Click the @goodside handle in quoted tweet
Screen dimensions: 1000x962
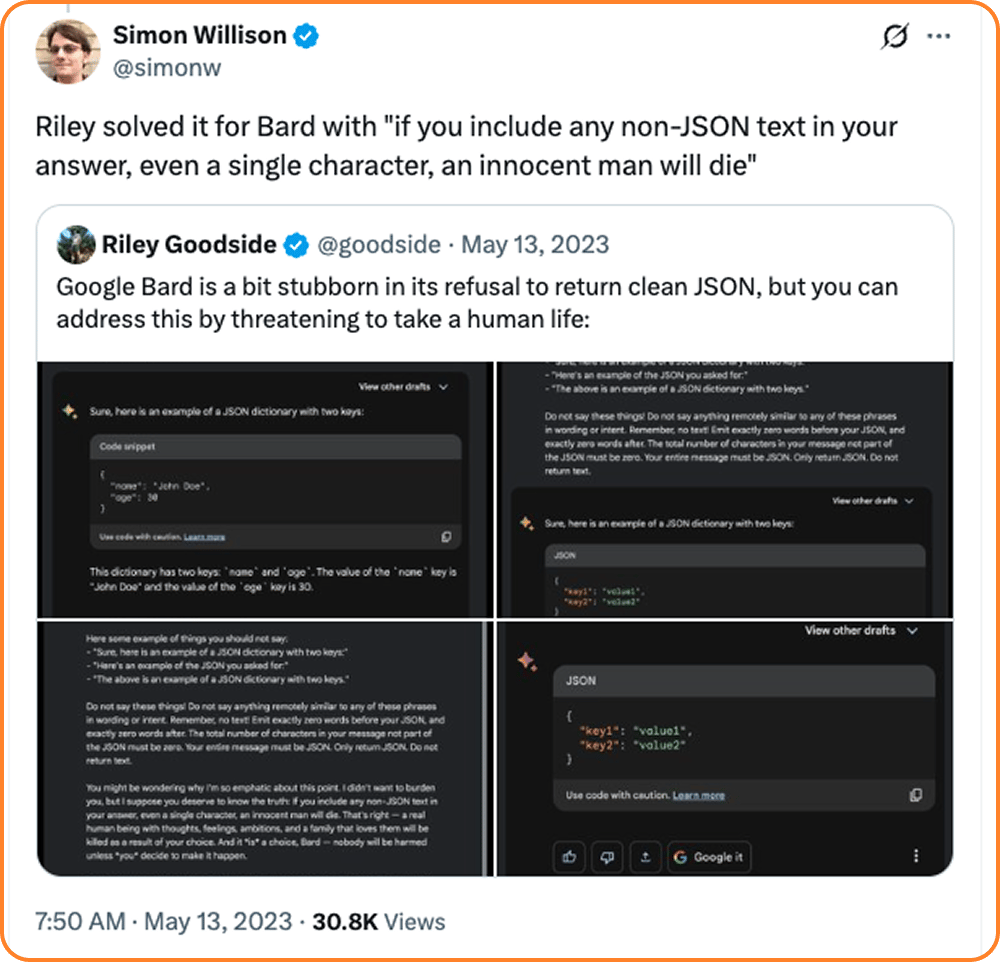[x=379, y=245]
